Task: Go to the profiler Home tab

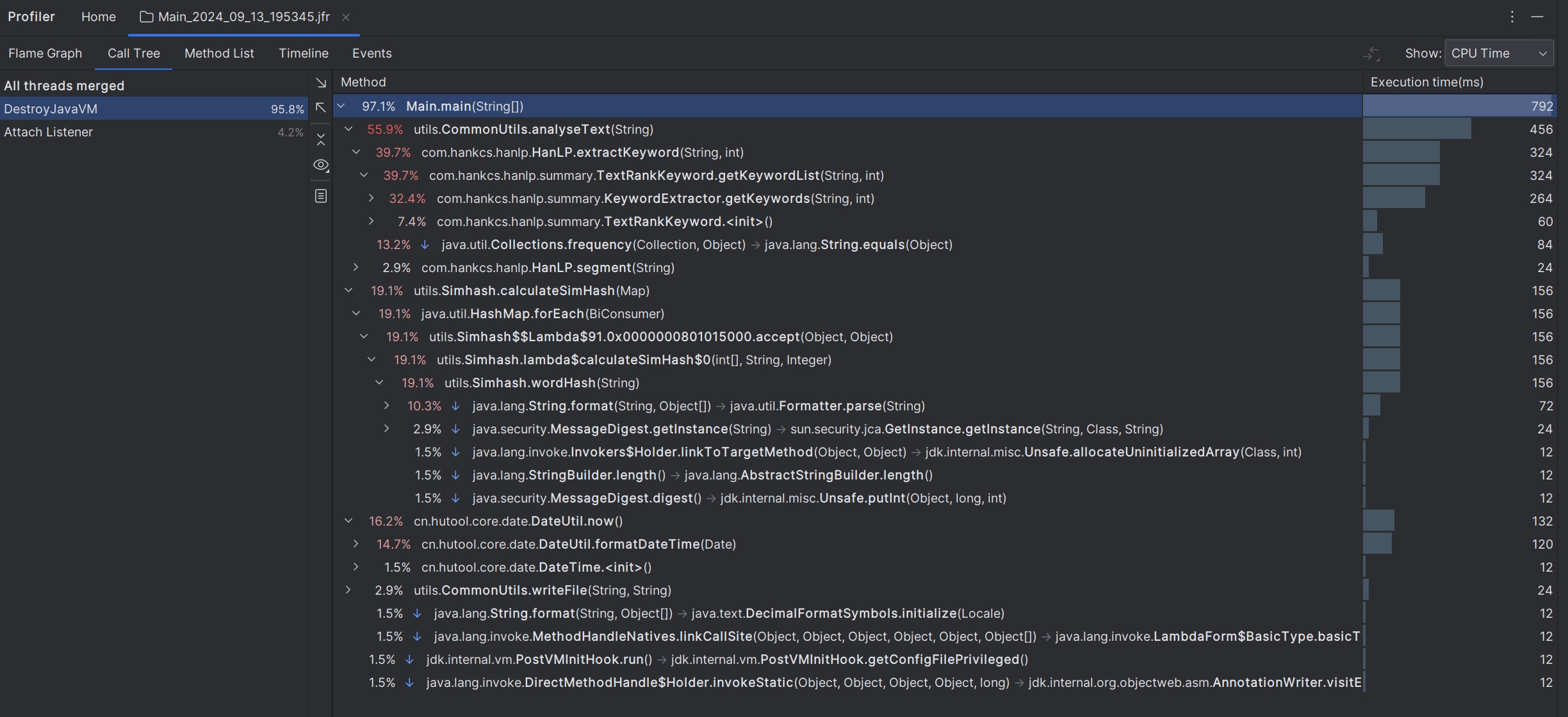Action: (x=98, y=17)
